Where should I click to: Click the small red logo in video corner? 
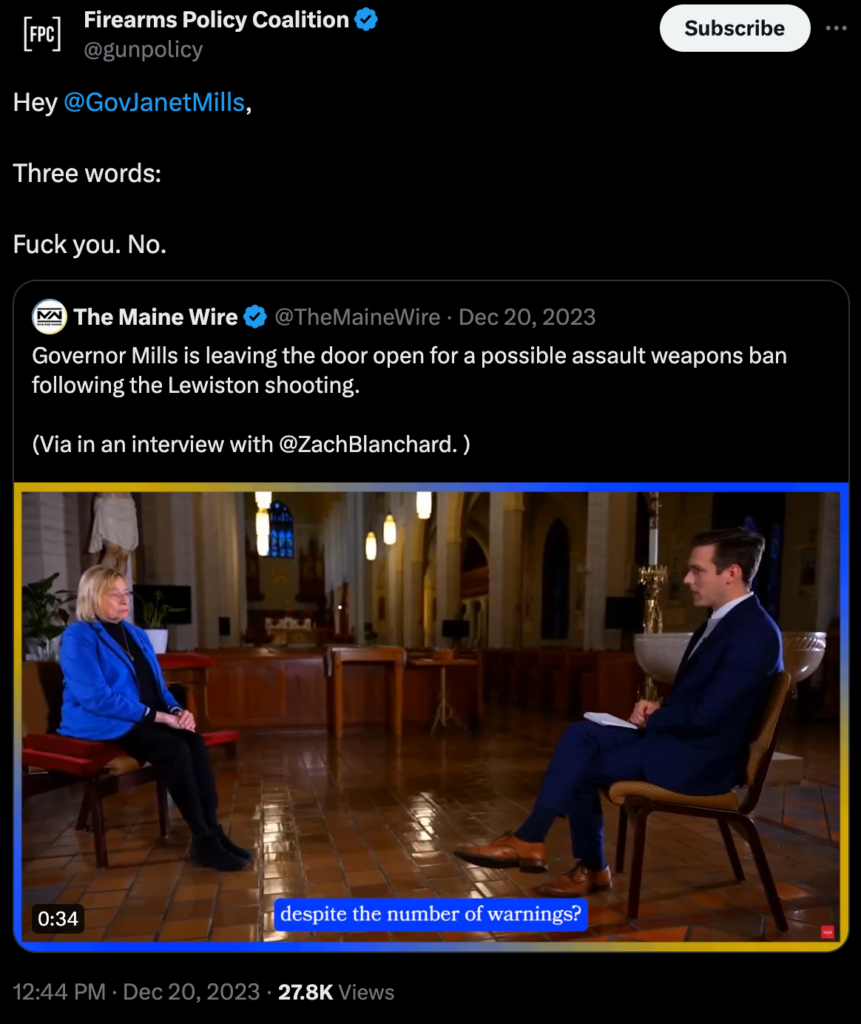tap(827, 932)
